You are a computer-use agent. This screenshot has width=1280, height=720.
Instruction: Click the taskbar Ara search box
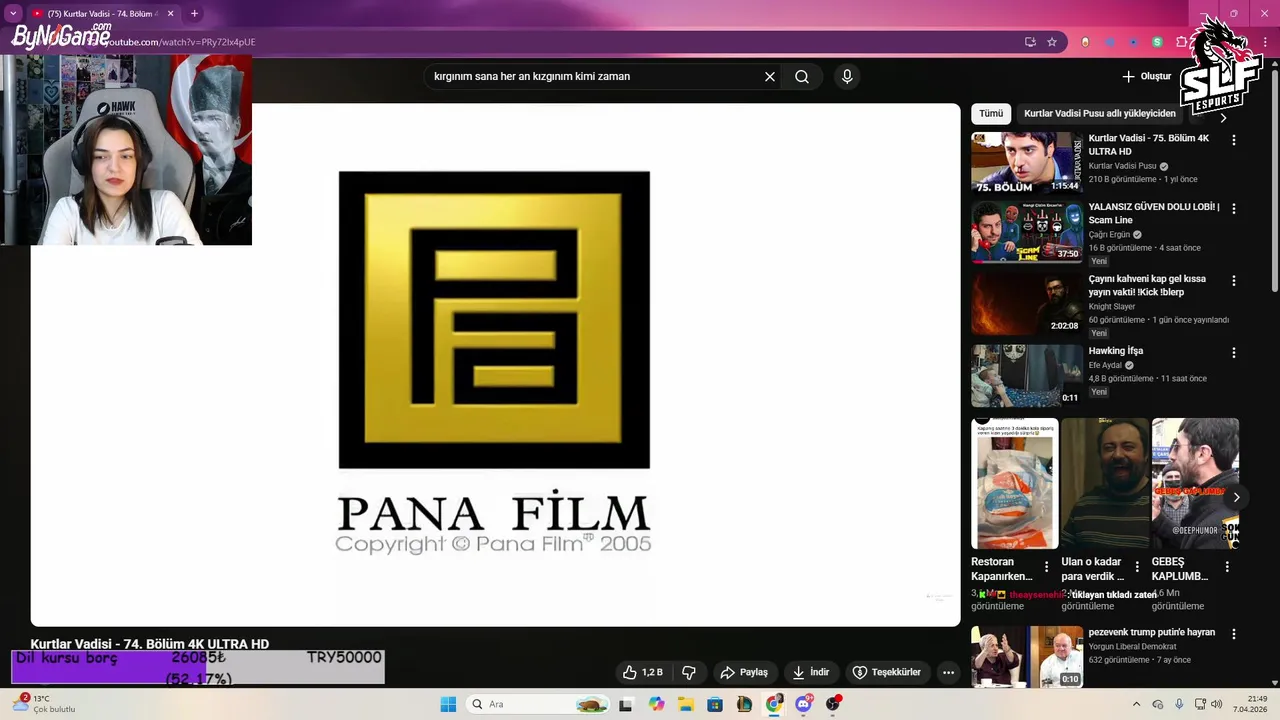coord(537,704)
